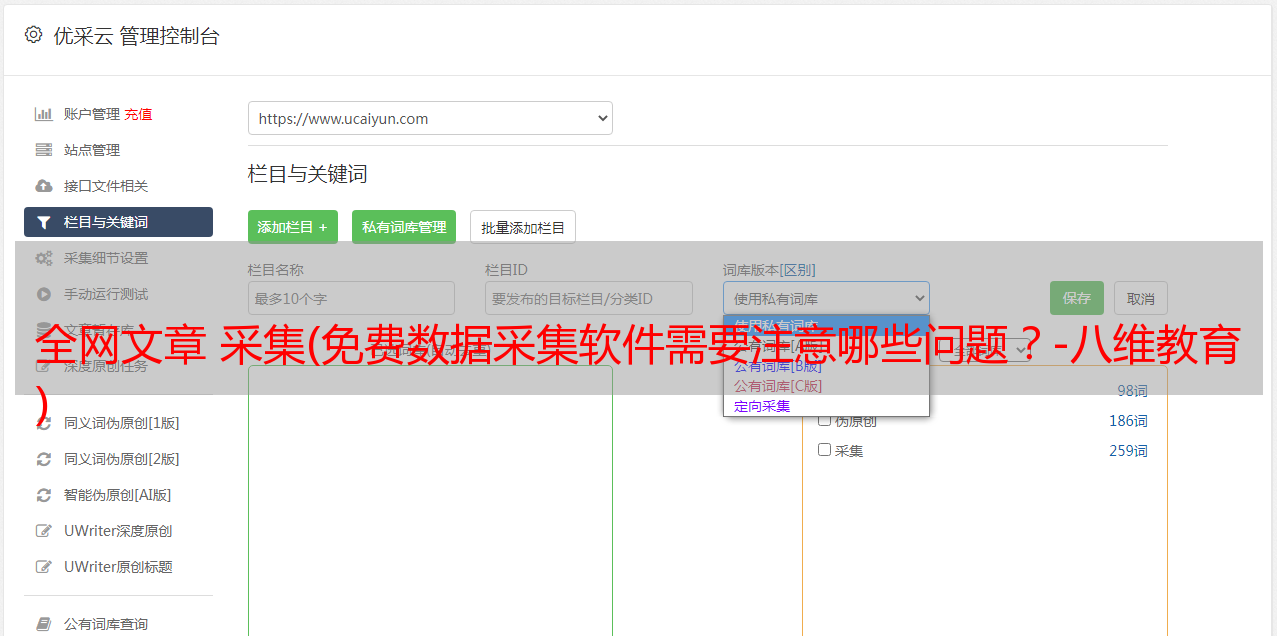Click the green 添加栏目 + button
The height and width of the screenshot is (636, 1277).
point(293,227)
